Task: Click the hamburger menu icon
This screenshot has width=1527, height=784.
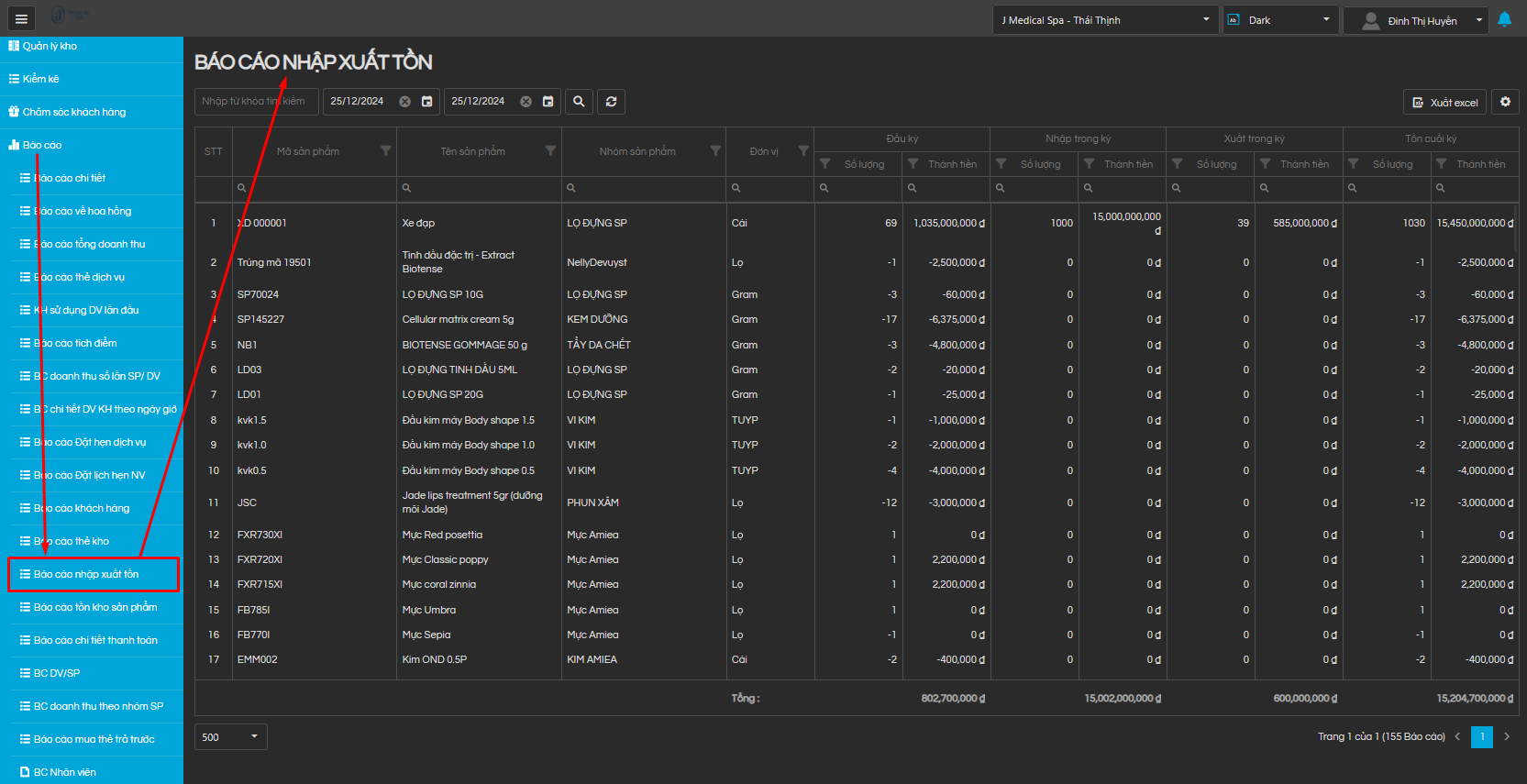Action: (x=21, y=19)
